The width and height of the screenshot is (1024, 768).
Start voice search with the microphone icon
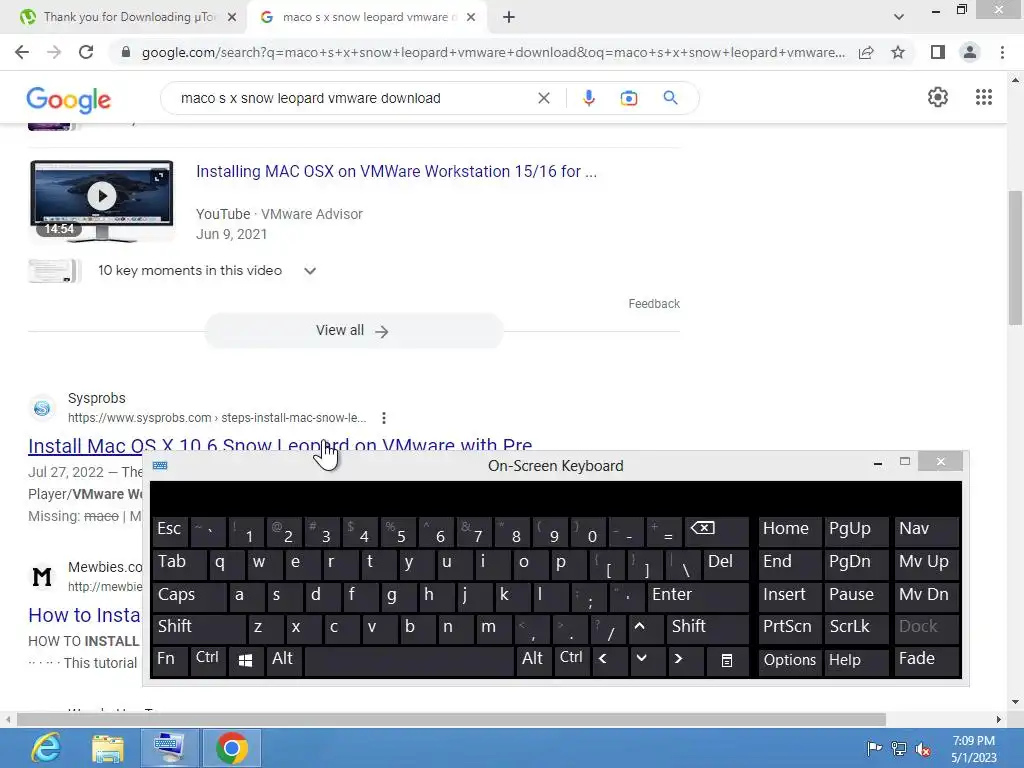(588, 98)
